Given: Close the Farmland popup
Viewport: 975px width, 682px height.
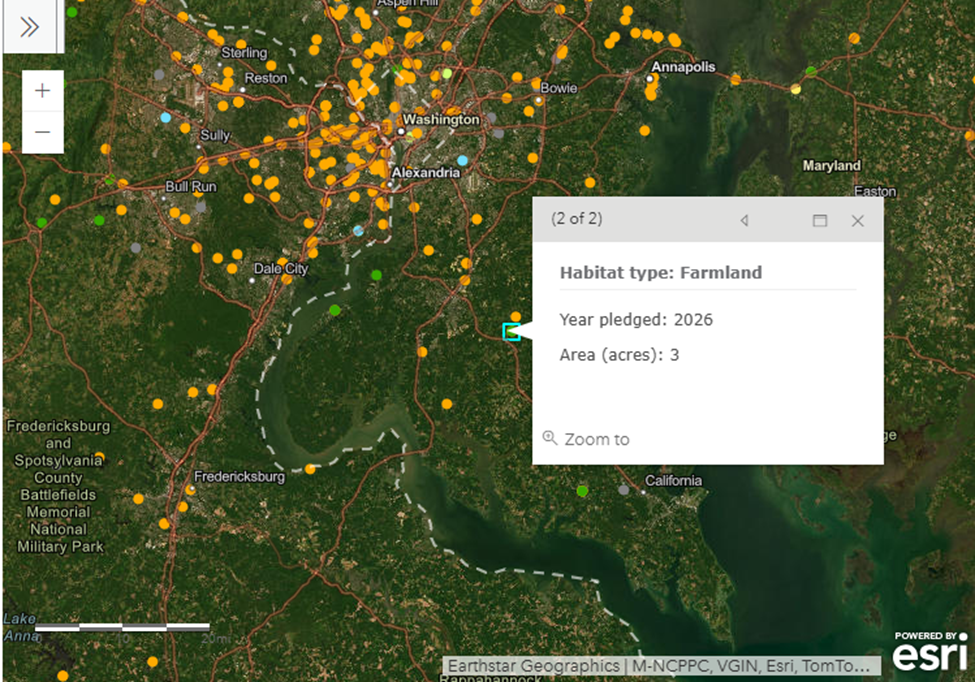Looking at the screenshot, I should [x=857, y=220].
